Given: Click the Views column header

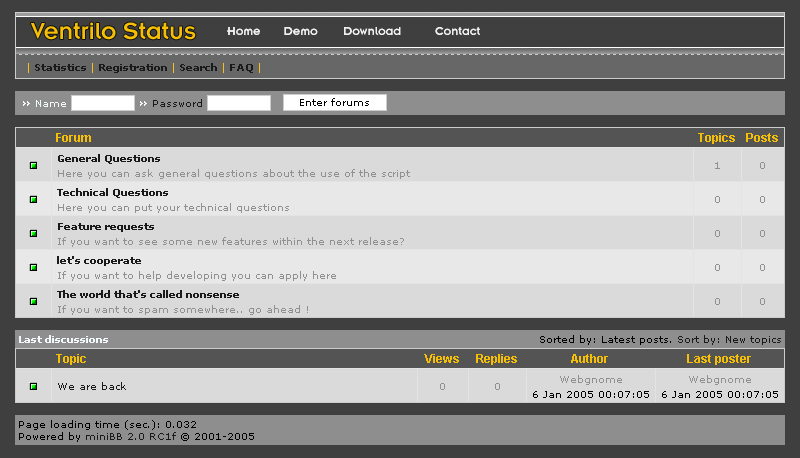Looking at the screenshot, I should (x=441, y=359).
